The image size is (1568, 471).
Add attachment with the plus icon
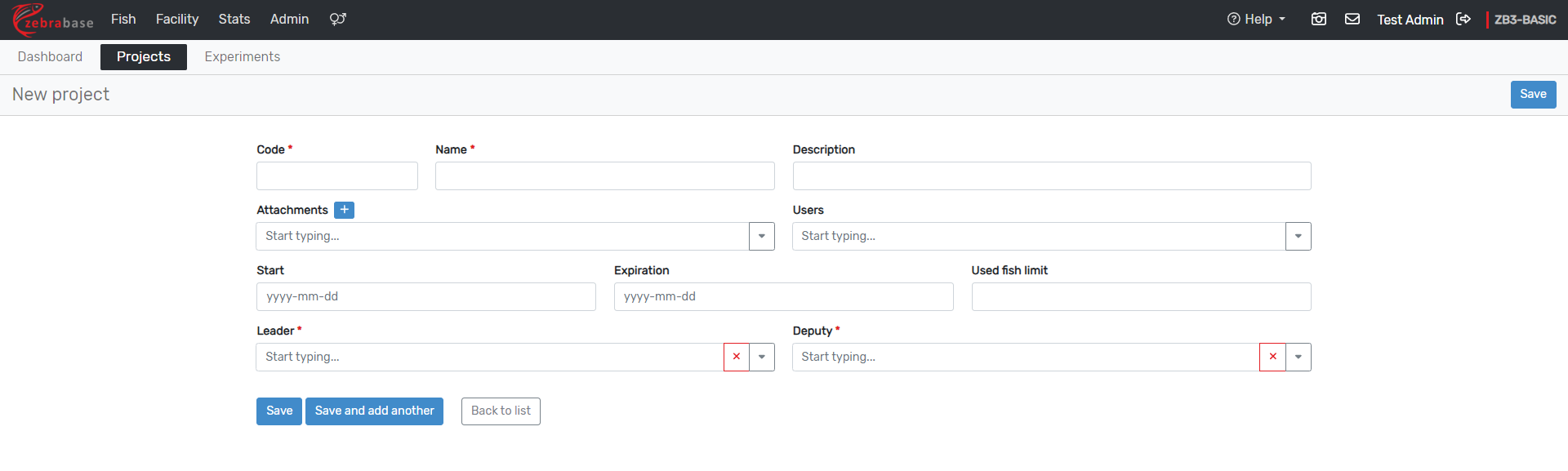[x=344, y=210]
